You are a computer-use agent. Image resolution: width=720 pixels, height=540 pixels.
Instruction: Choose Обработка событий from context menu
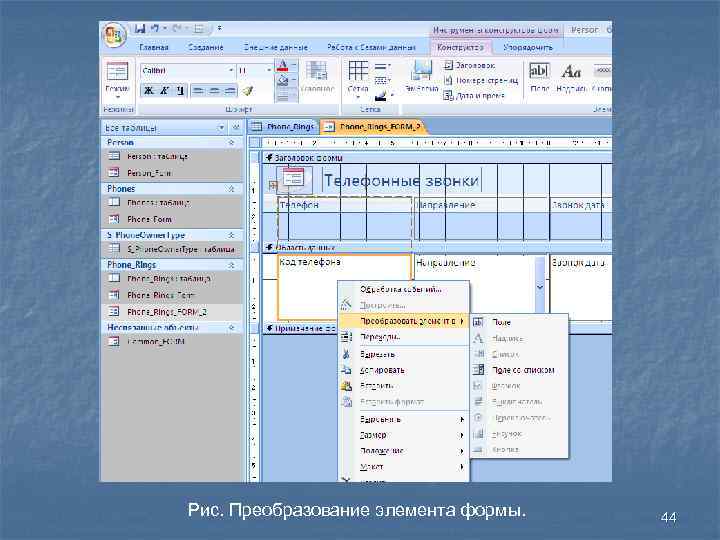[404, 289]
